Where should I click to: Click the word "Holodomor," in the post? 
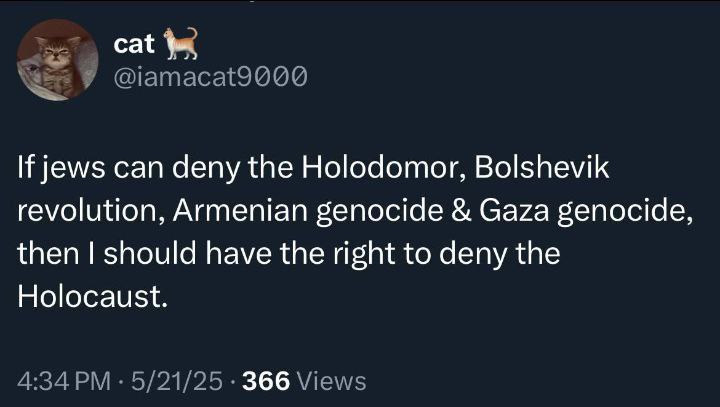tap(384, 167)
